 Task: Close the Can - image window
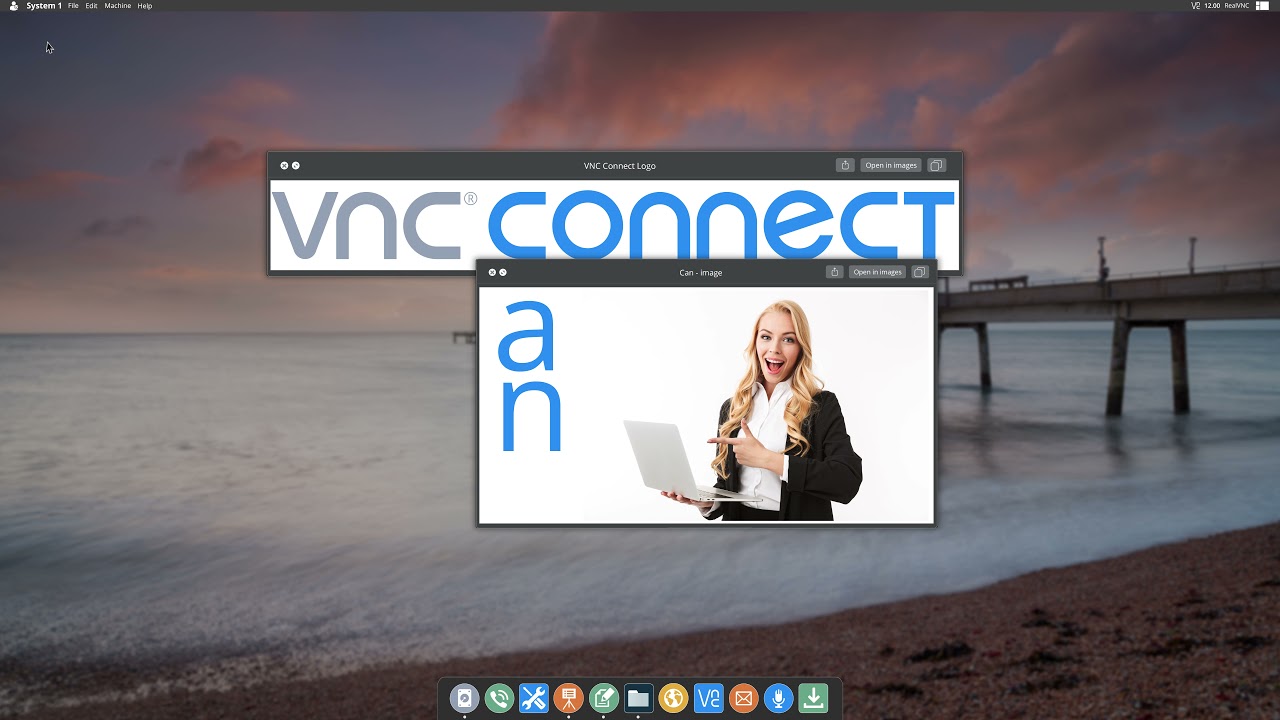[492, 272]
